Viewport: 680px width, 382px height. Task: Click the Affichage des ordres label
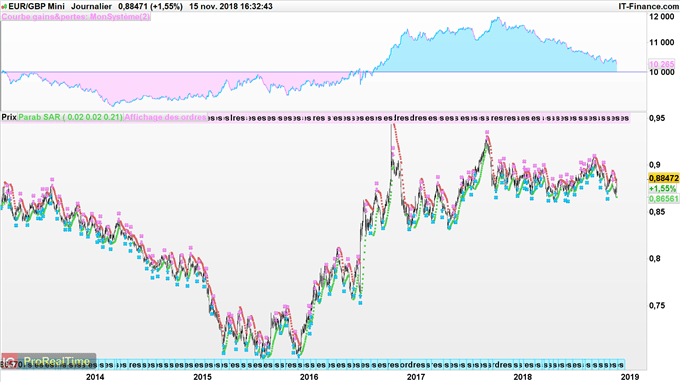pyautogui.click(x=166, y=117)
